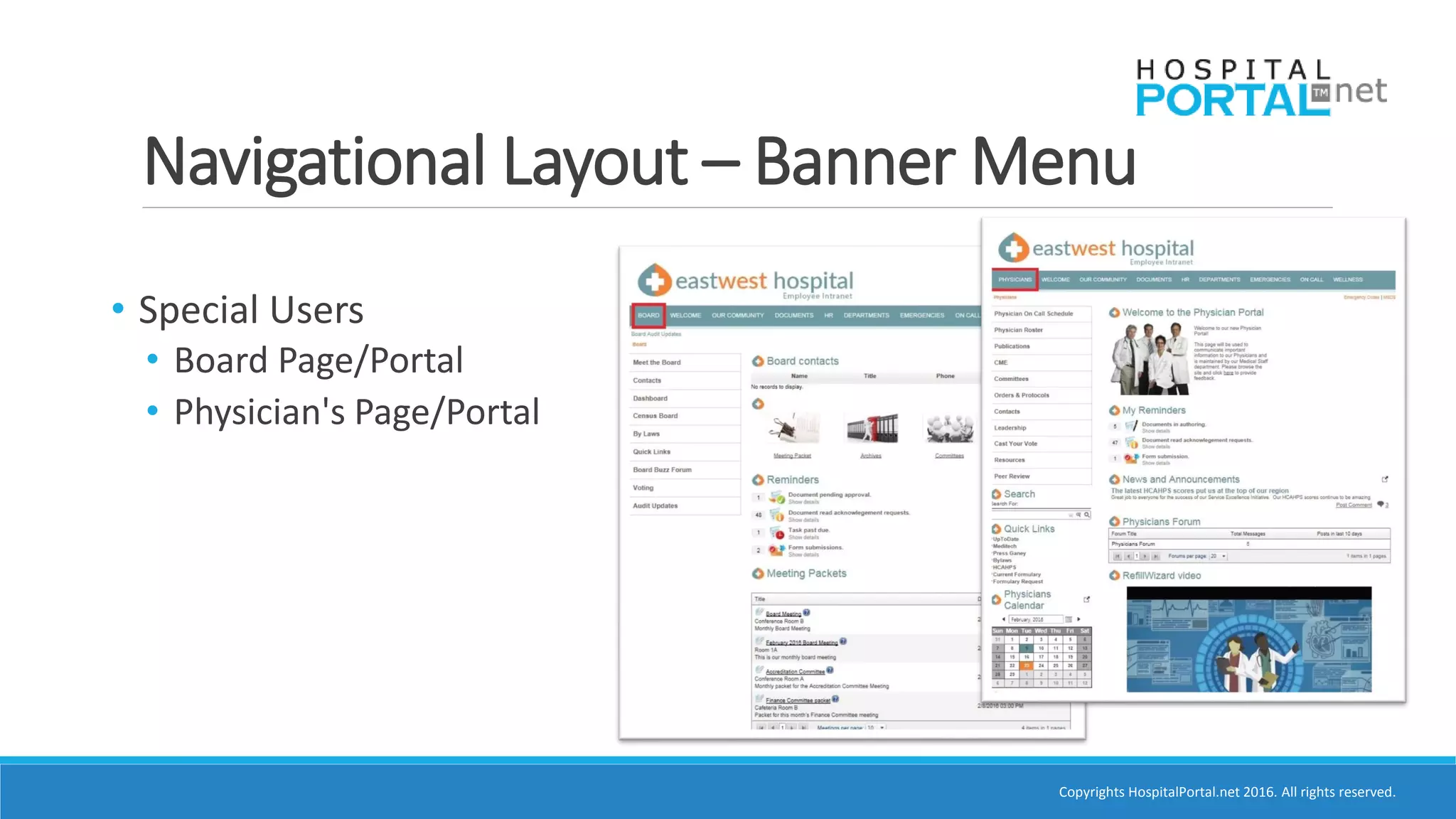Click the Emergency Codes link

[x=1361, y=297]
